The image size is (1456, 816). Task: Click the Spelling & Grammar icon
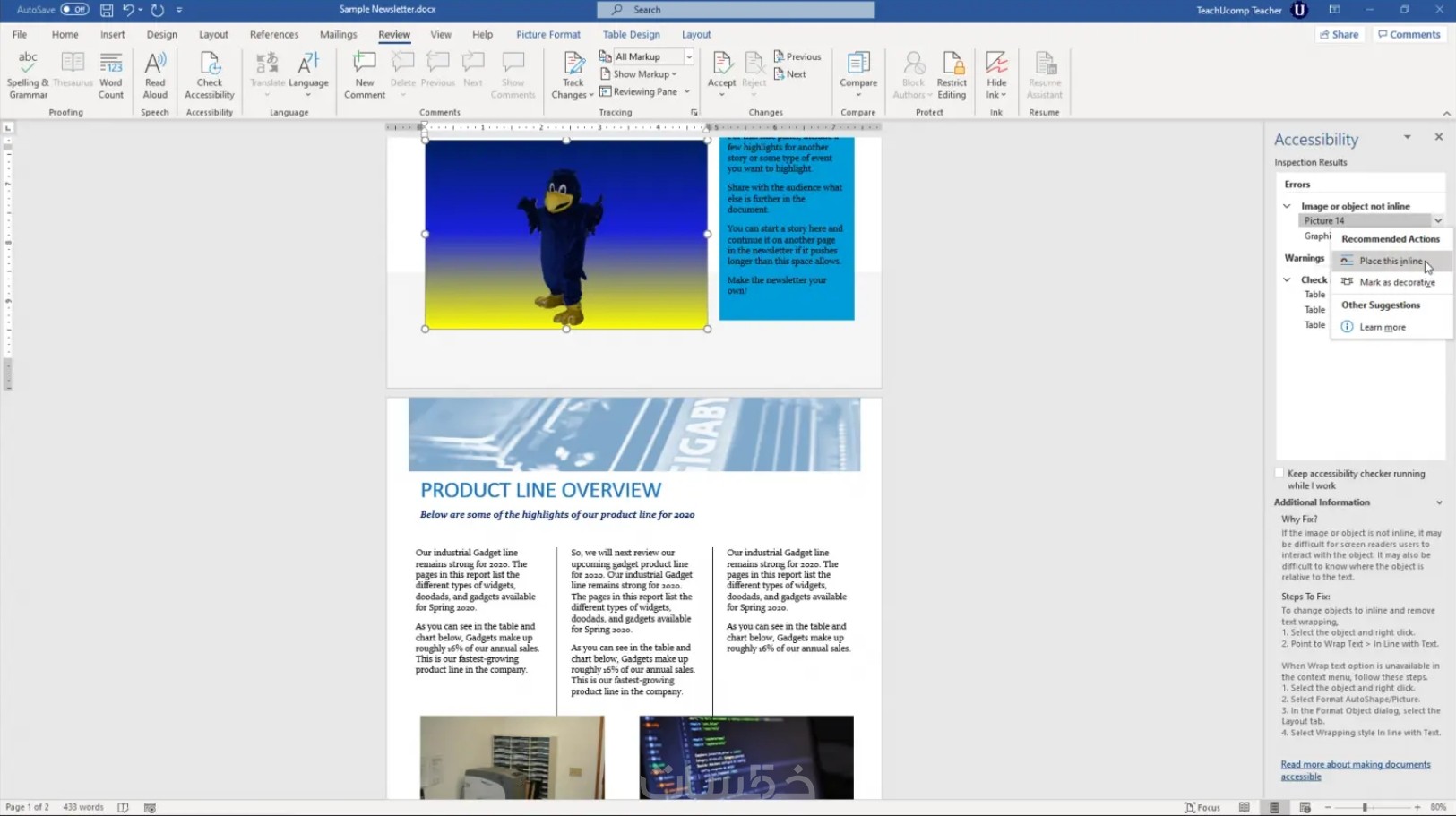tap(28, 74)
